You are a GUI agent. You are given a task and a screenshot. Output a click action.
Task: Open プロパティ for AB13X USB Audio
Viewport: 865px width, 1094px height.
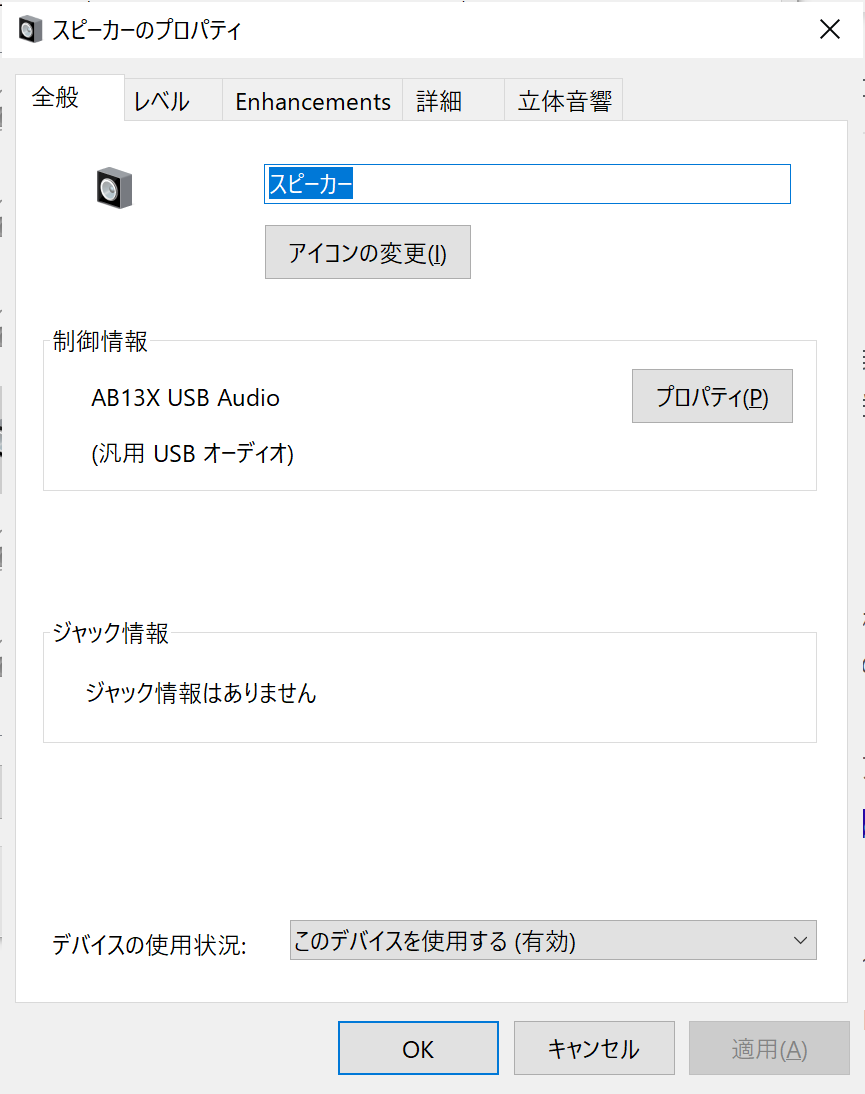coord(711,396)
